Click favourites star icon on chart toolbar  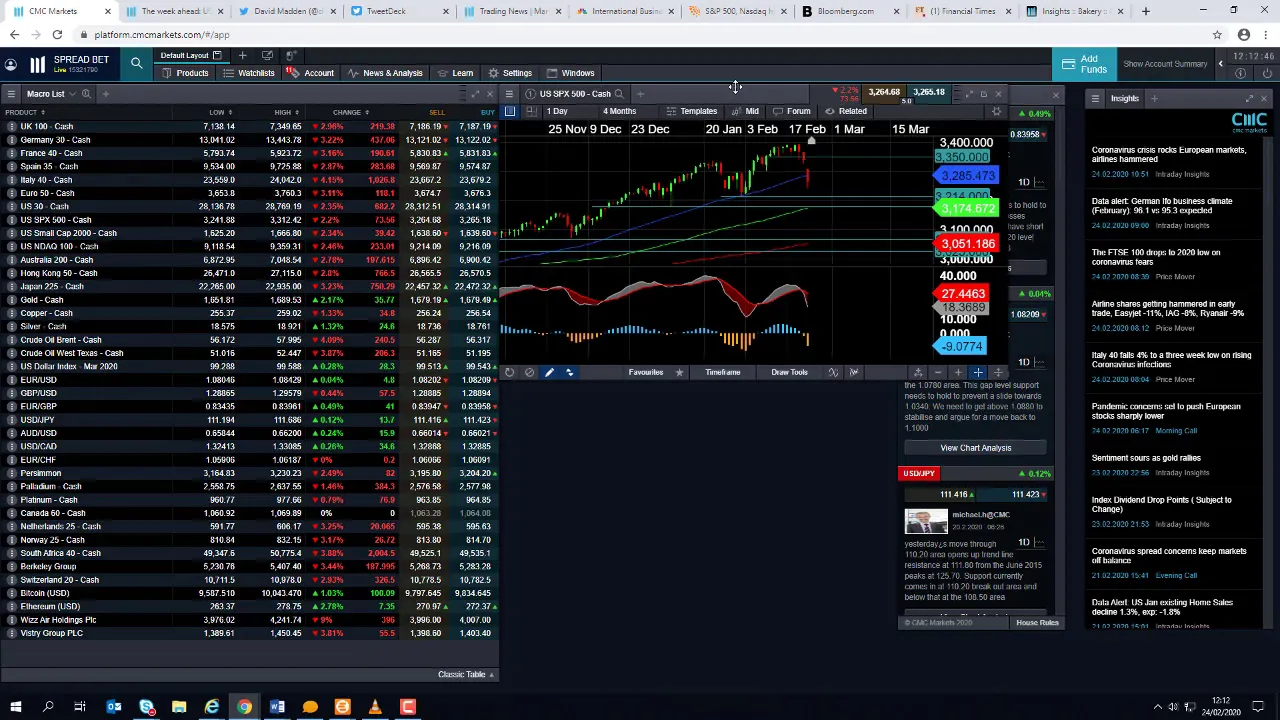pyautogui.click(x=679, y=372)
